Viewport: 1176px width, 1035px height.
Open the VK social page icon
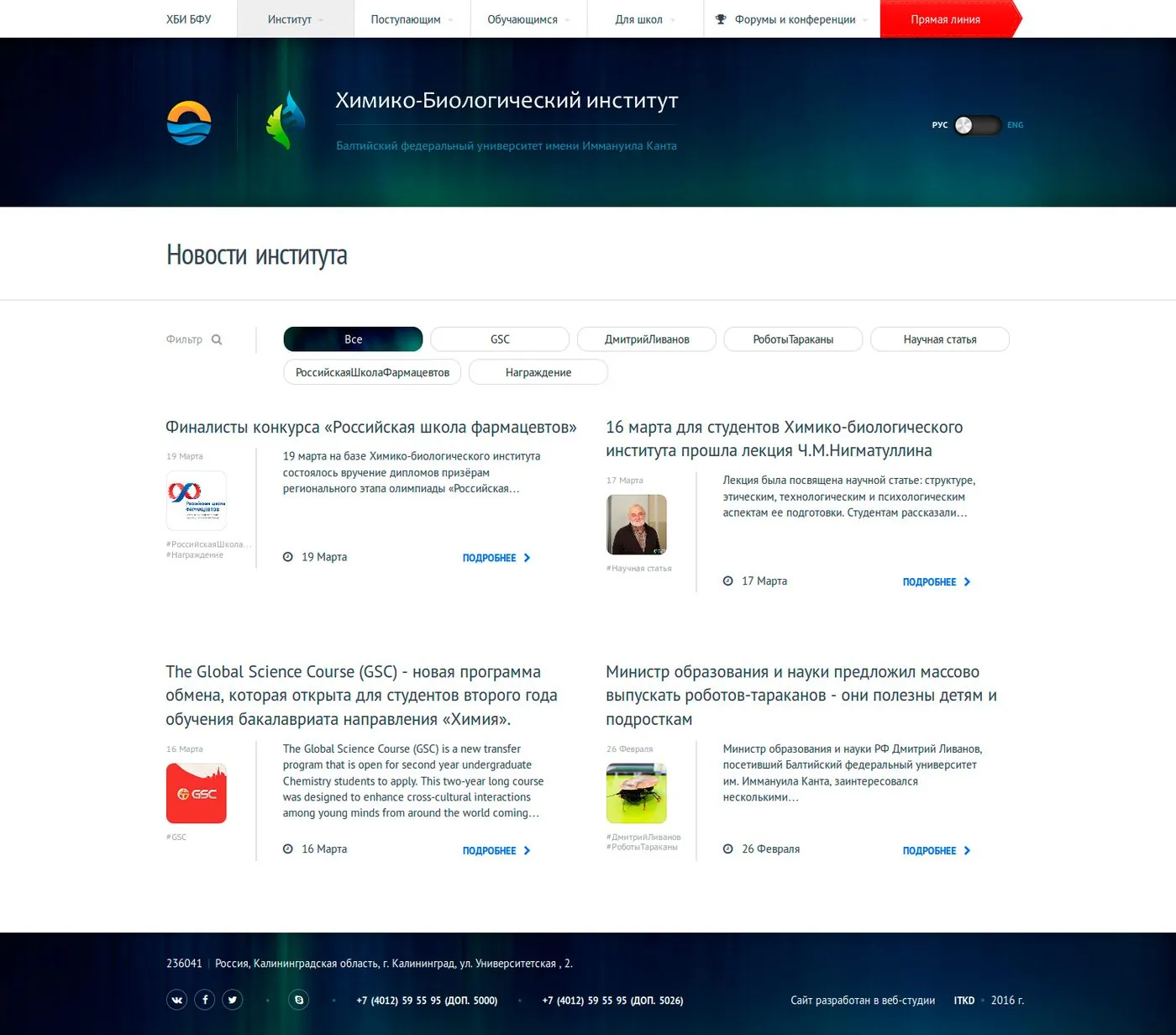point(176,1000)
